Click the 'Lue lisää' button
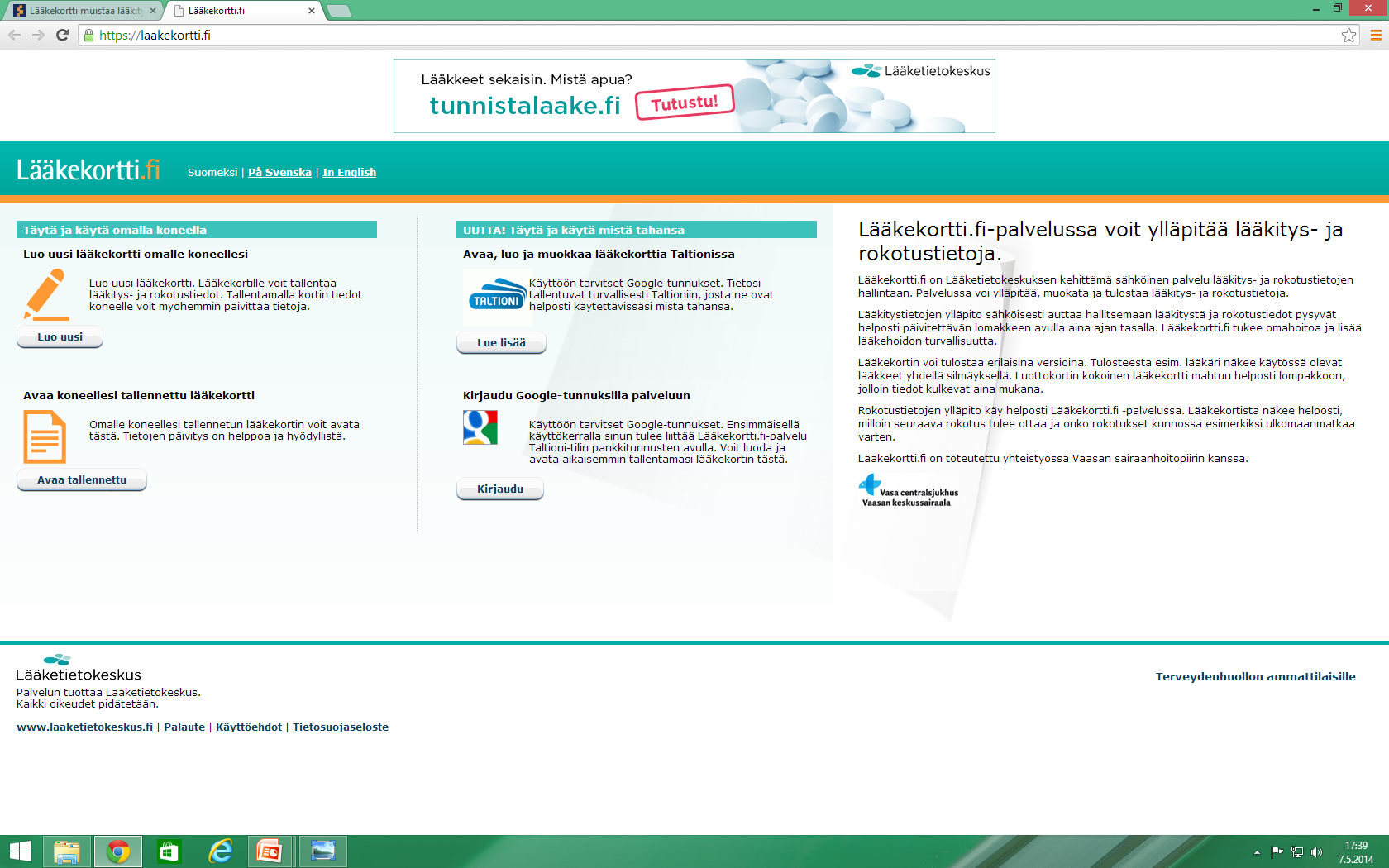The height and width of the screenshot is (868, 1389). (501, 342)
